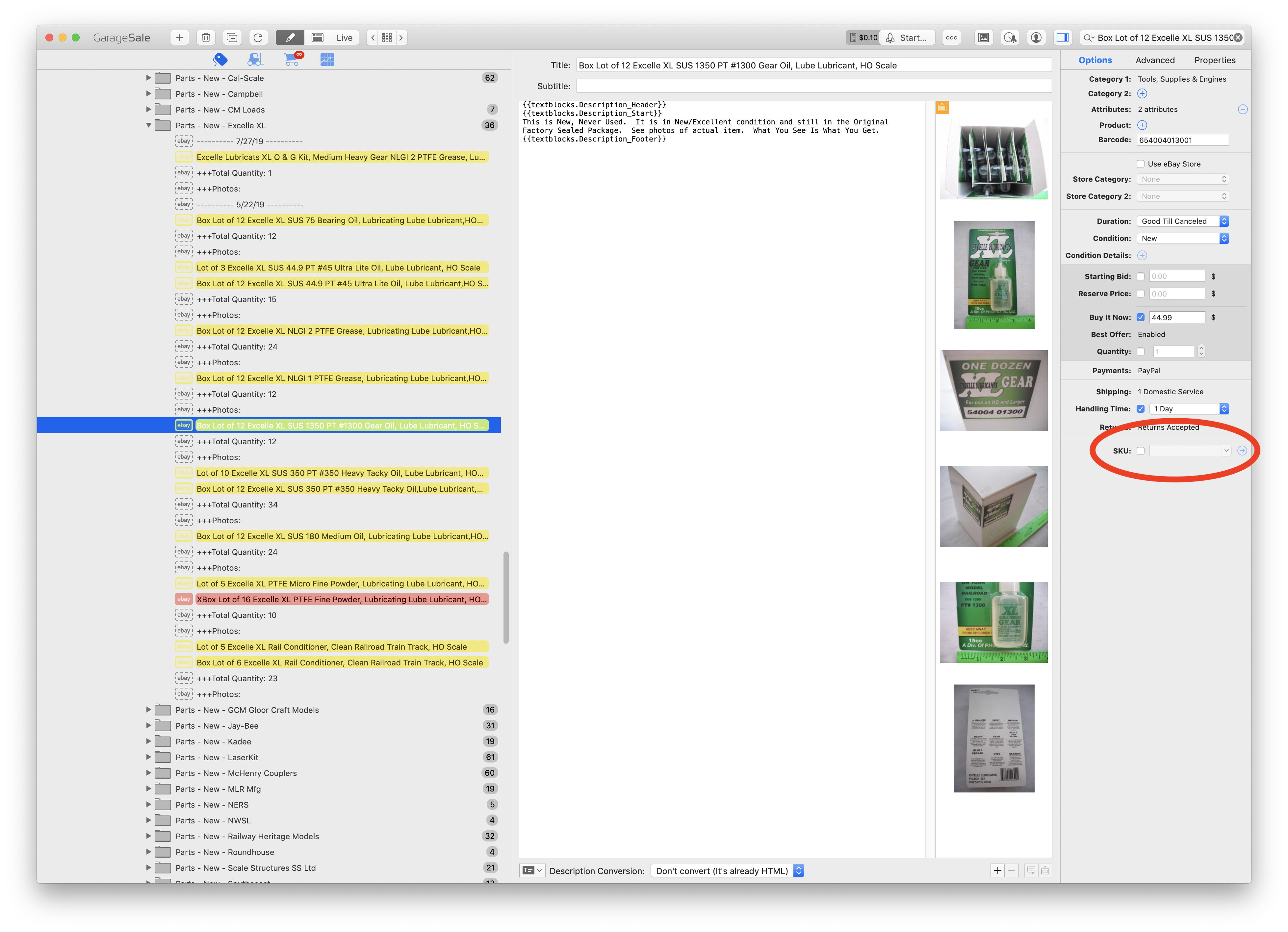Click the clock scheduler toolbar icon
The image size is (1288, 932).
[x=1010, y=38]
